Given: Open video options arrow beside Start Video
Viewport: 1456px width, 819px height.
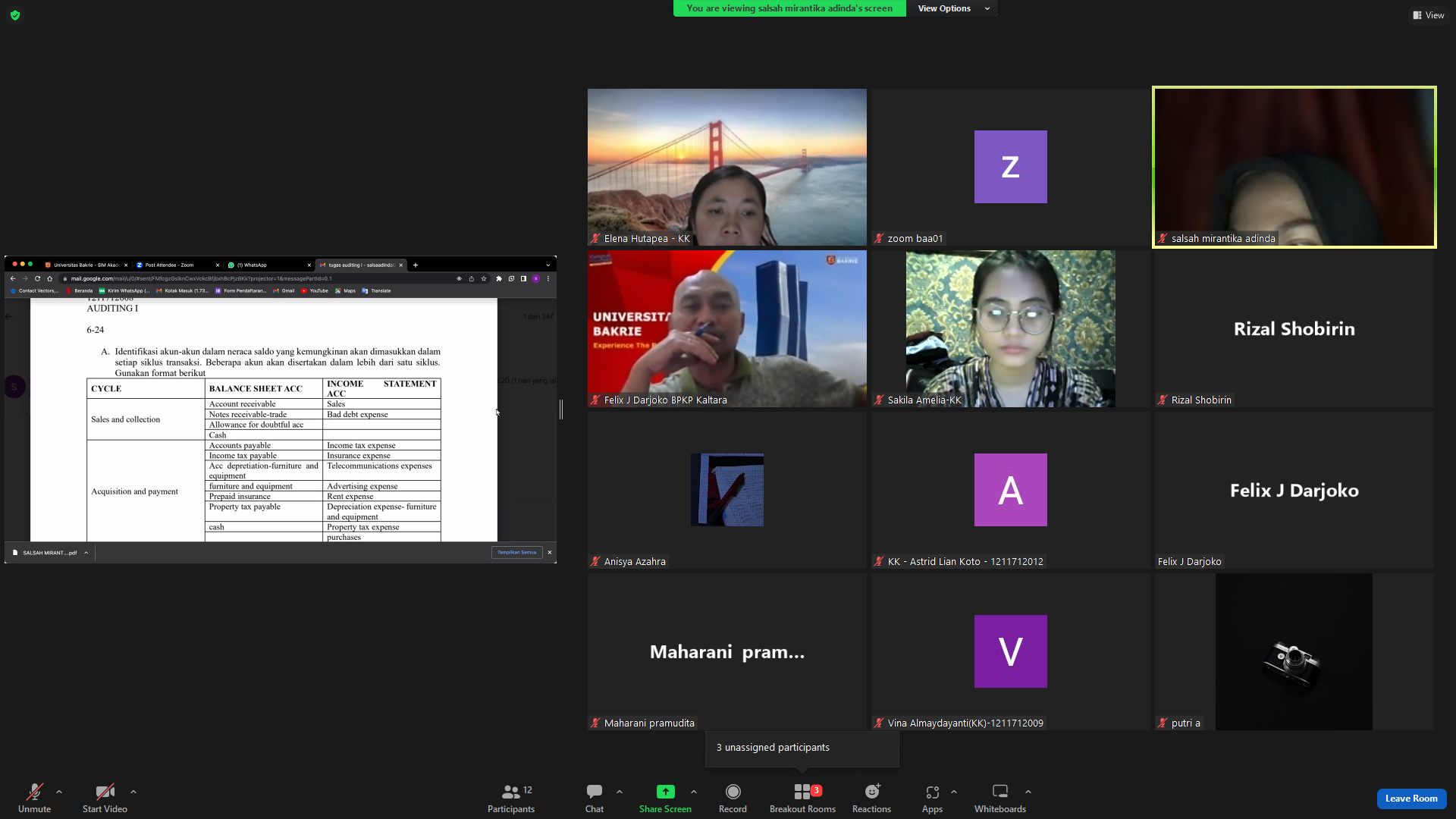Looking at the screenshot, I should click(x=133, y=792).
